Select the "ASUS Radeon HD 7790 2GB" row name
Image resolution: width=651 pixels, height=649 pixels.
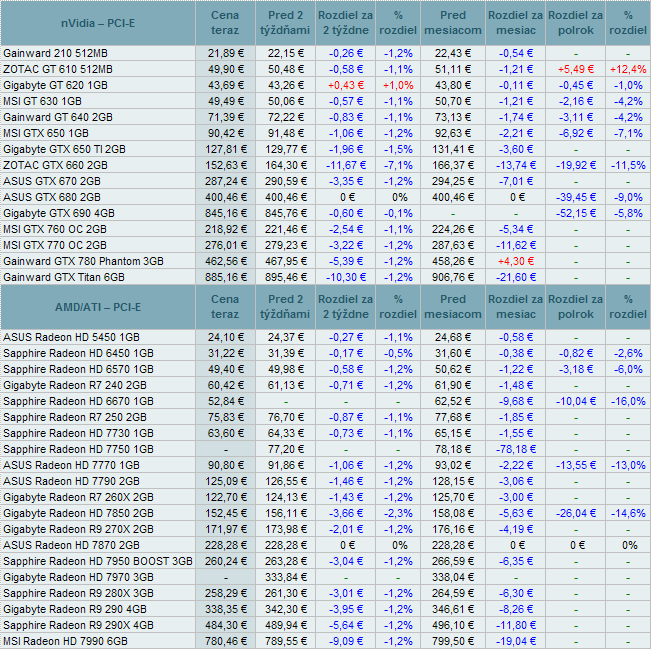[x=71, y=481]
